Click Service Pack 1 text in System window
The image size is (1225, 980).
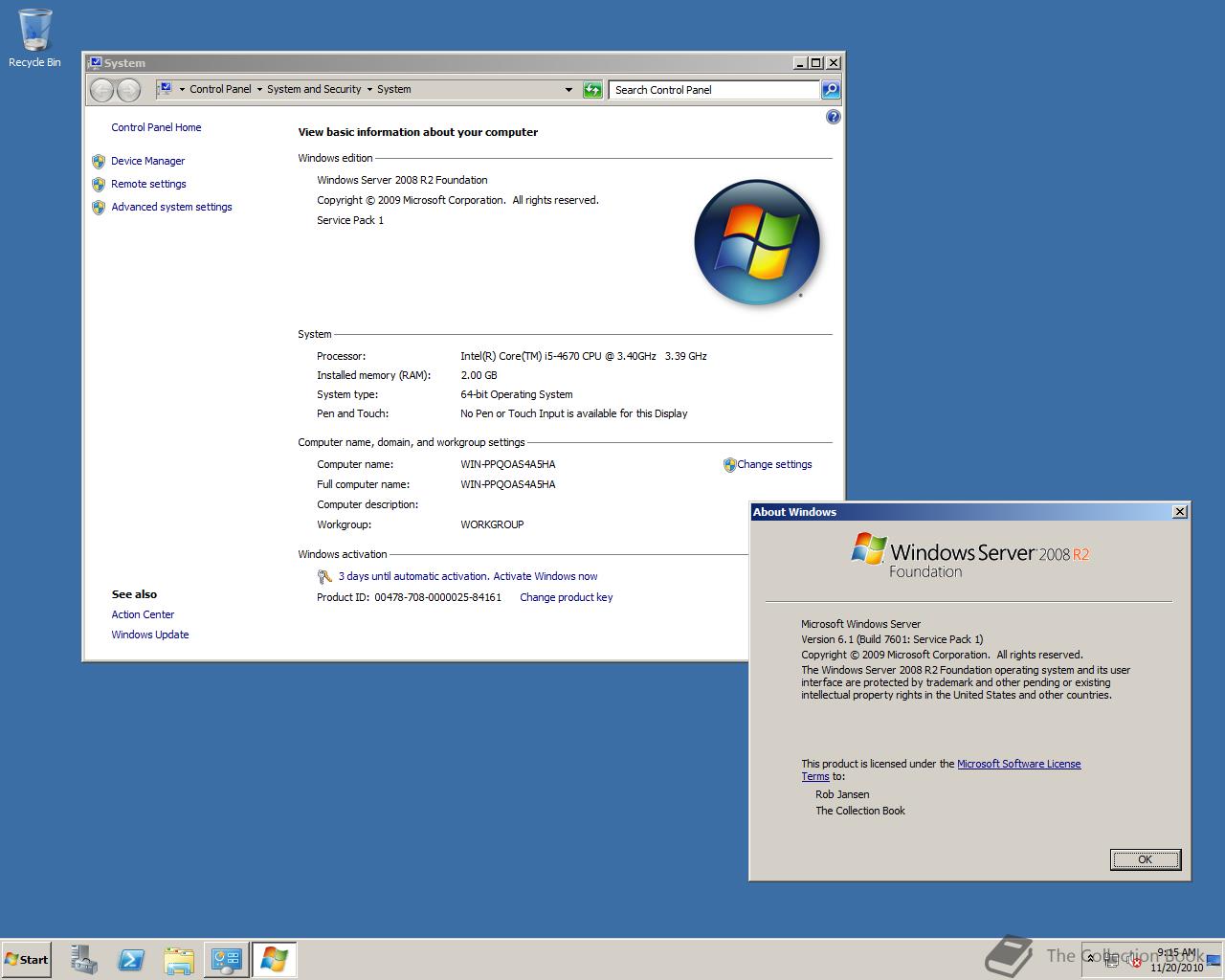tap(350, 221)
